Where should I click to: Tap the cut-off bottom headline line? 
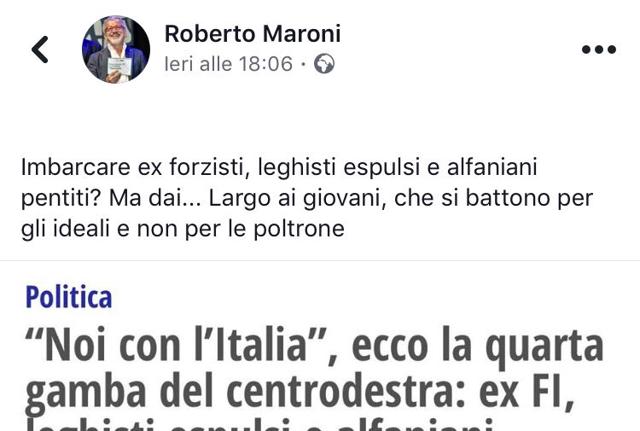259,424
